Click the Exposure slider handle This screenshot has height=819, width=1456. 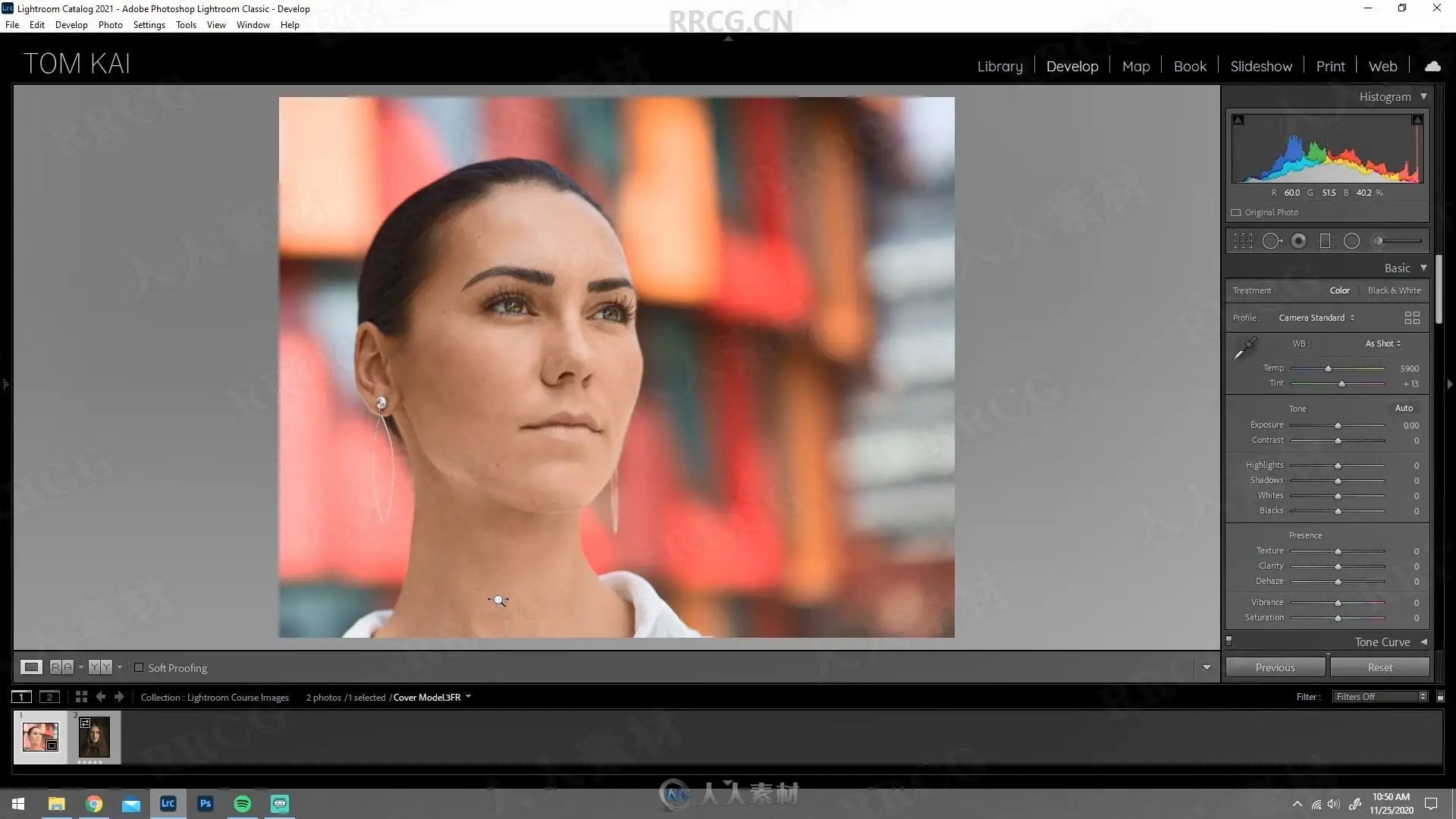(x=1338, y=425)
